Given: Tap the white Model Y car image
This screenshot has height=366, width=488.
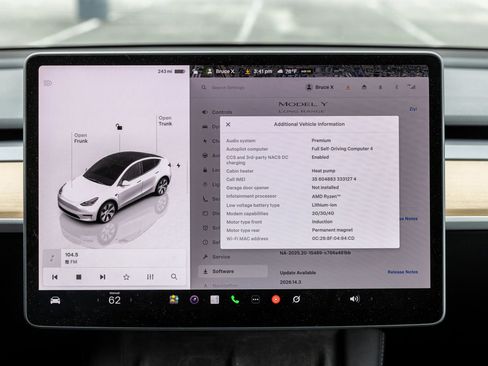Looking at the screenshot, I should click(x=114, y=187).
